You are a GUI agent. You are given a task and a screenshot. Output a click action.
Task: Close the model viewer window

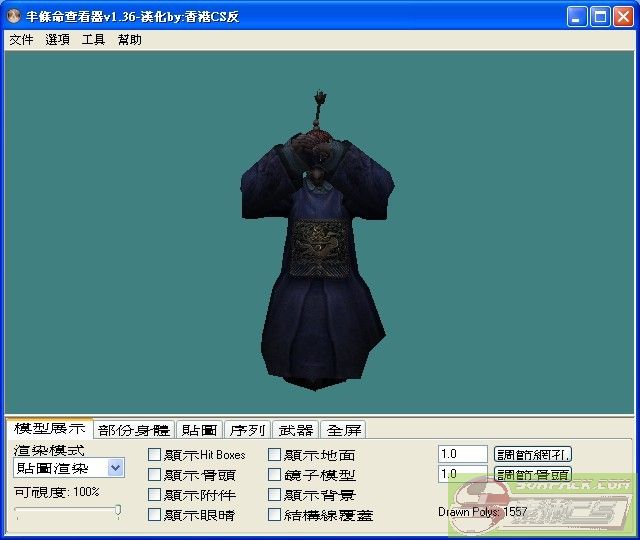point(623,17)
